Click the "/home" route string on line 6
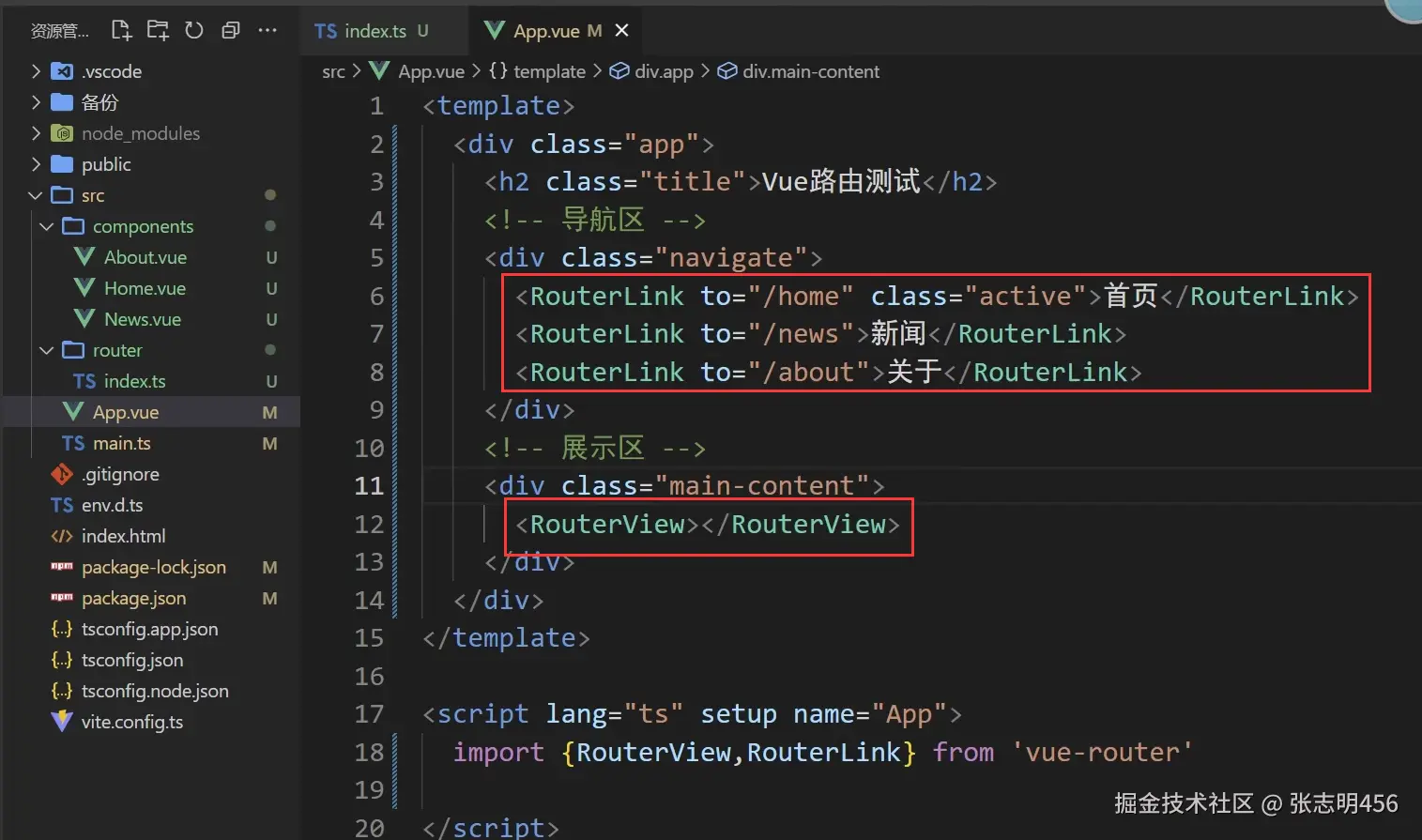Image resolution: width=1422 pixels, height=840 pixels. [x=801, y=297]
